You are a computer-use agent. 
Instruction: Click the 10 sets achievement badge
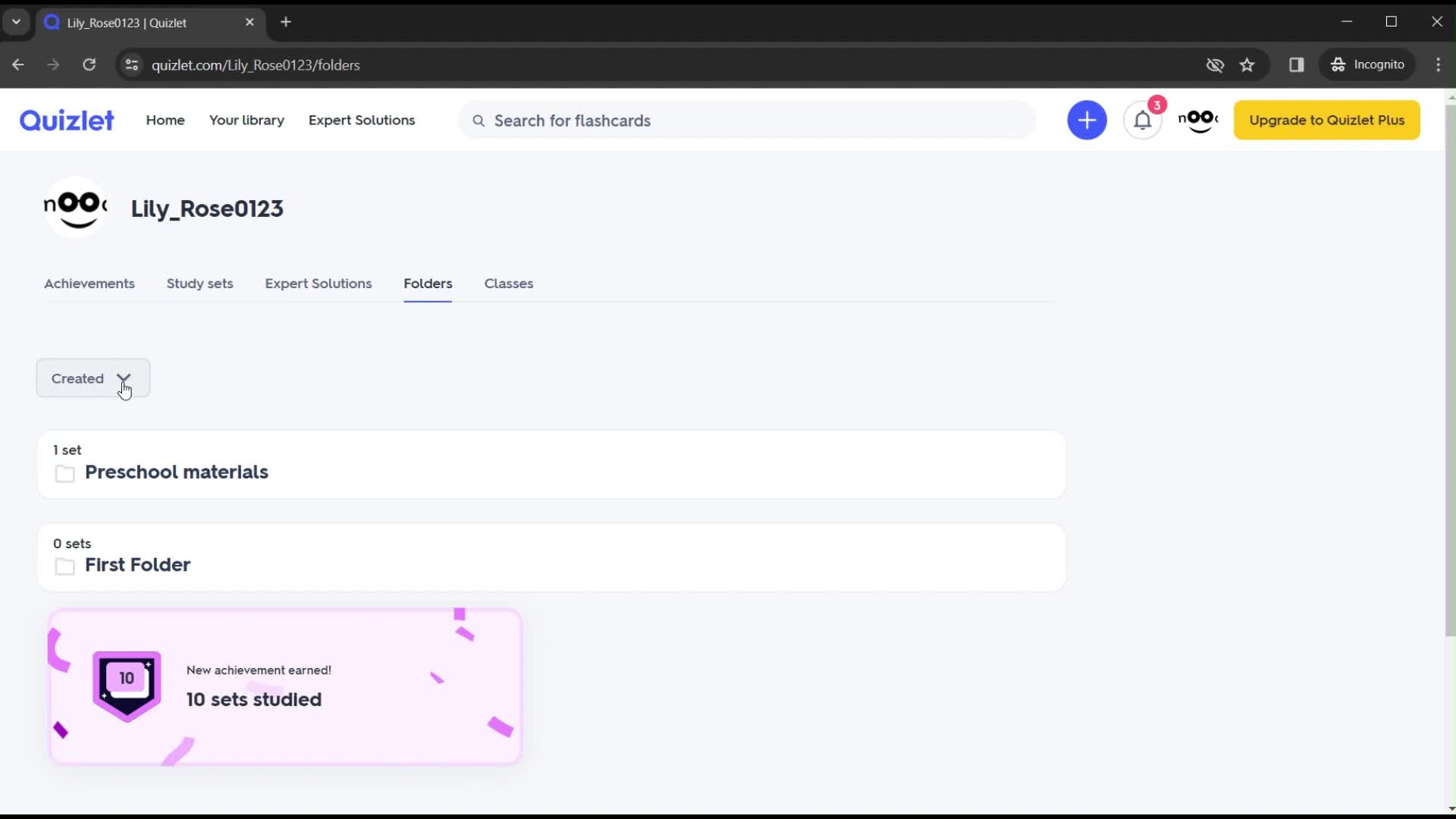pyautogui.click(x=127, y=686)
